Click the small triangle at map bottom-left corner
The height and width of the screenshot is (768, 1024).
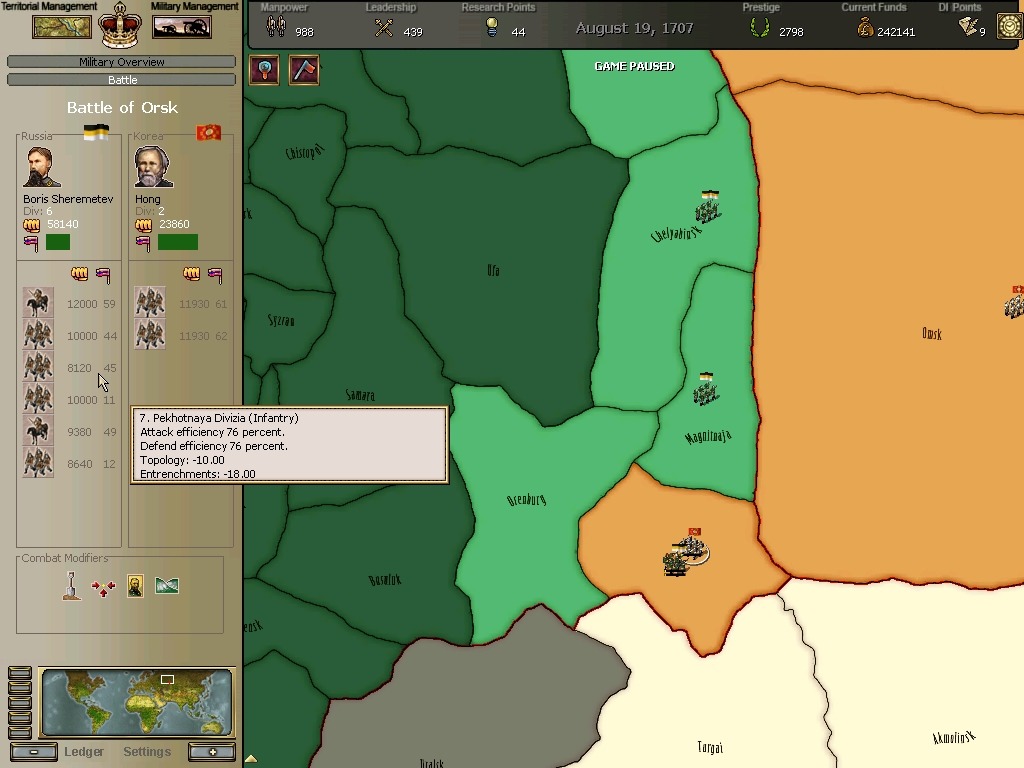251,759
